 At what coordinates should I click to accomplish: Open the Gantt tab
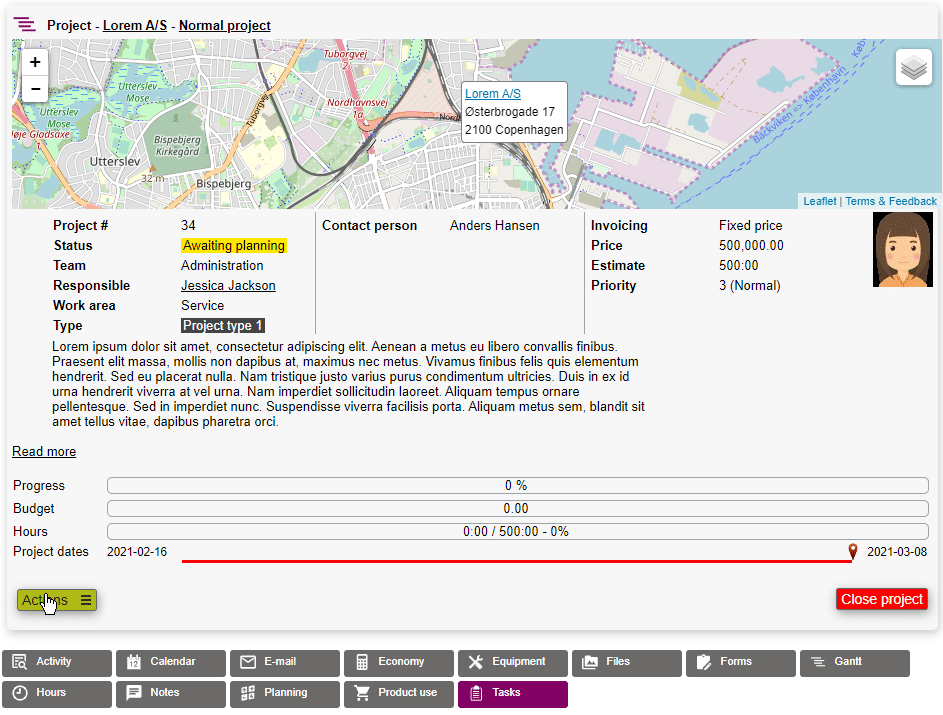coord(855,662)
